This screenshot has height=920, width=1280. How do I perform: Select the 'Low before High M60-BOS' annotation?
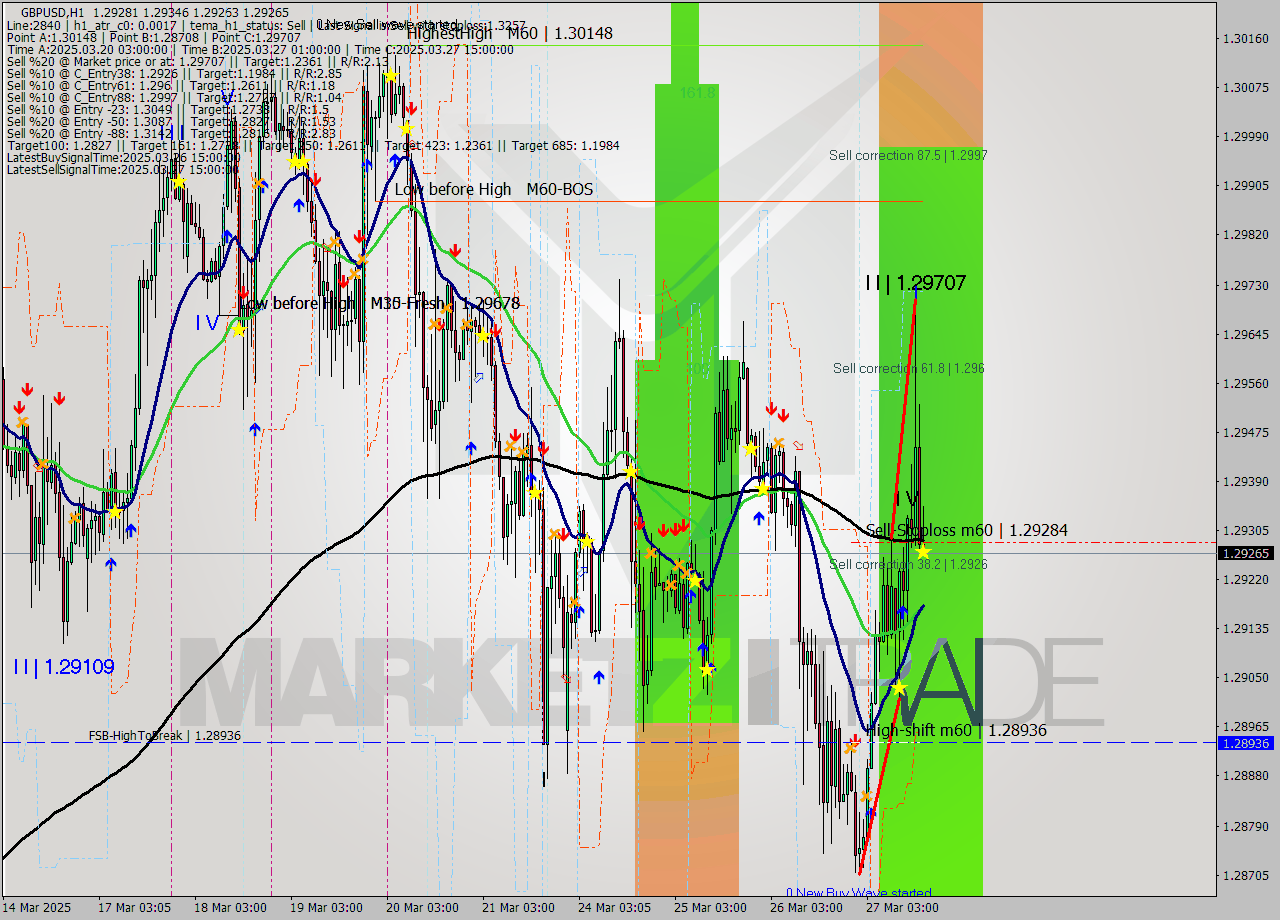coord(496,189)
